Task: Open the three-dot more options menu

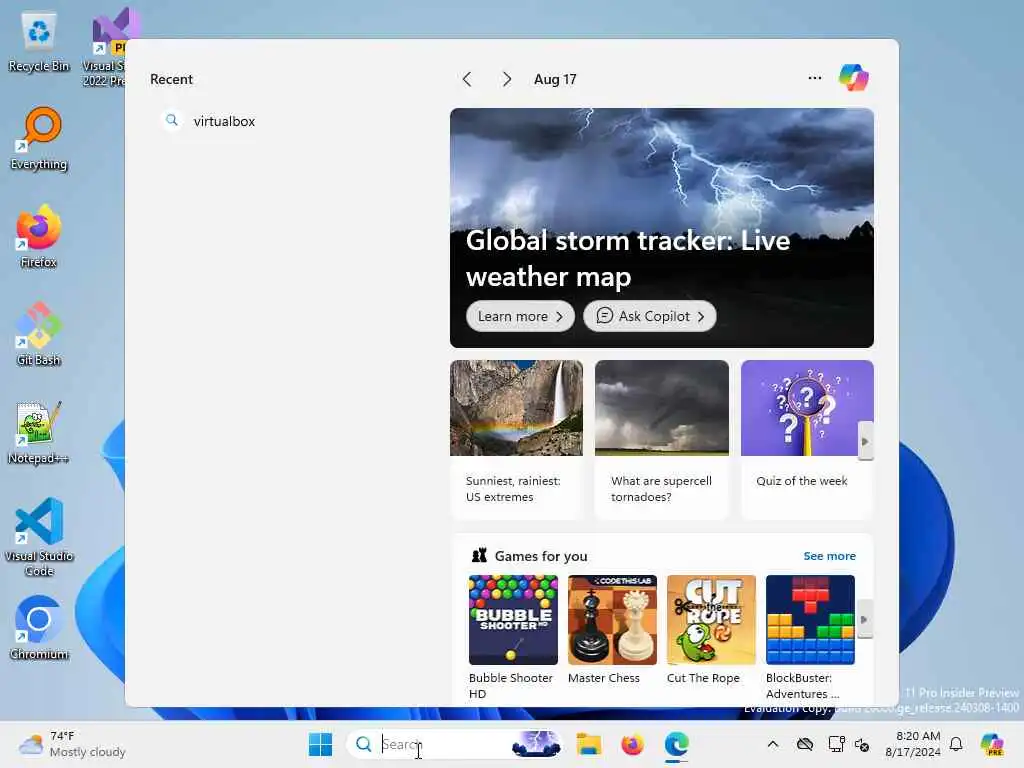Action: [x=814, y=78]
